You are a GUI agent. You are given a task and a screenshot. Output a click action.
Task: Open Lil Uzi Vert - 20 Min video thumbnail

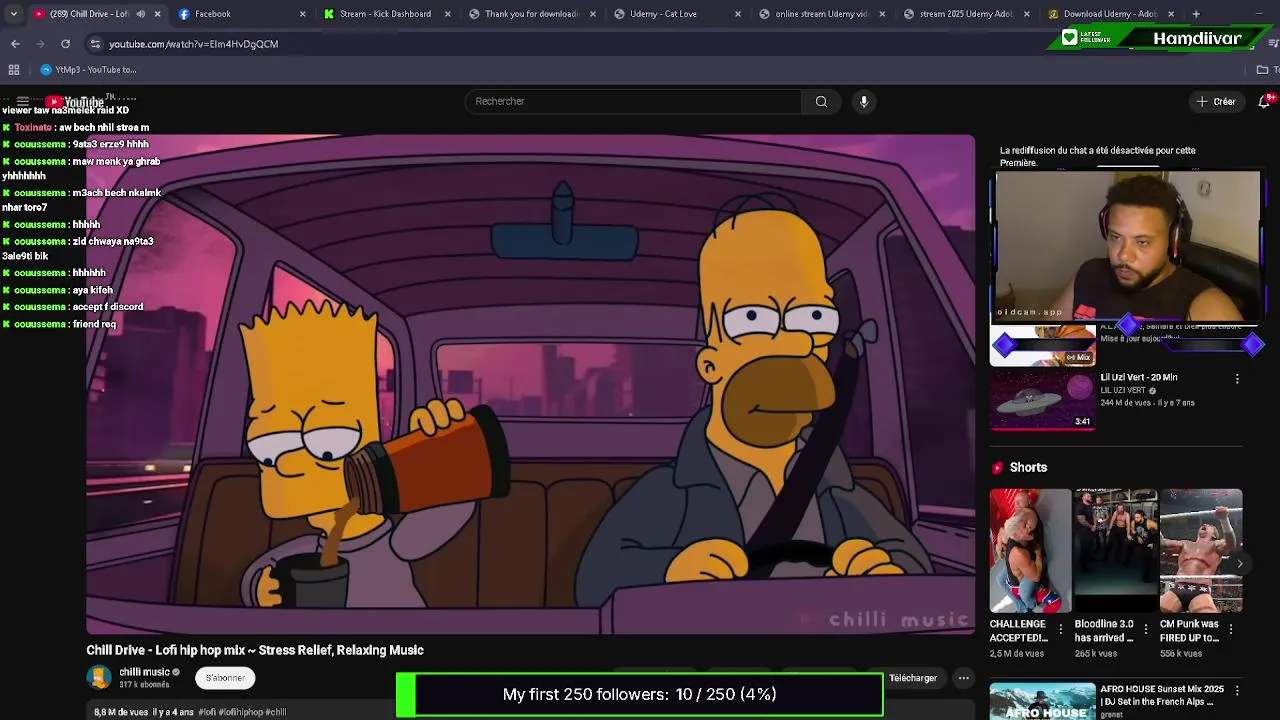pyautogui.click(x=1042, y=400)
